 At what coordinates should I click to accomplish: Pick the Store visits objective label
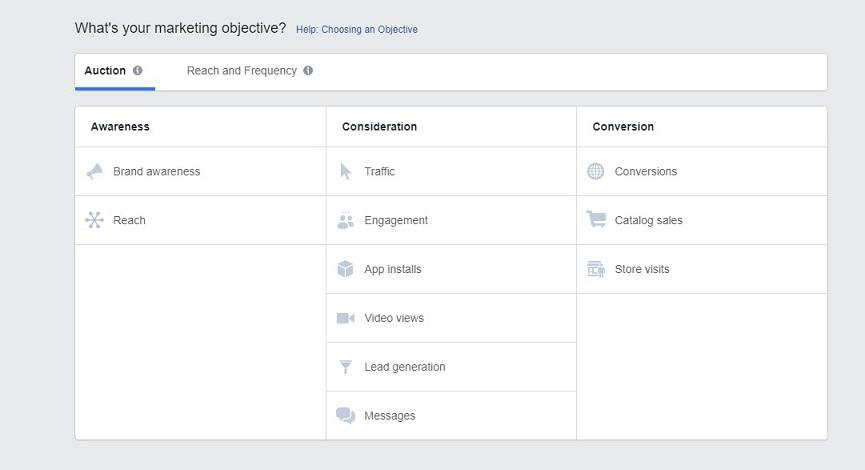(642, 269)
